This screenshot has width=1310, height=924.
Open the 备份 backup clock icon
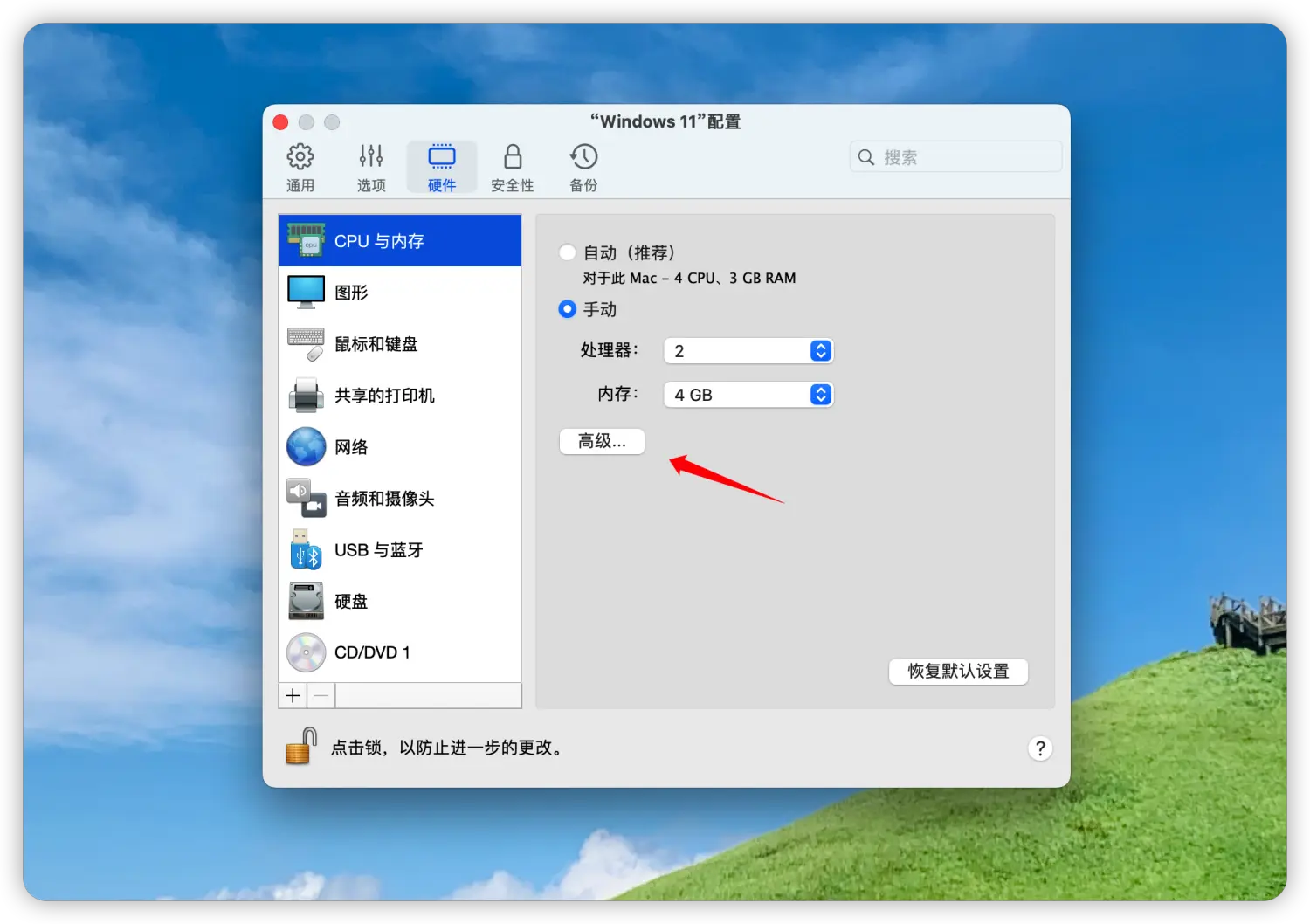point(583,156)
